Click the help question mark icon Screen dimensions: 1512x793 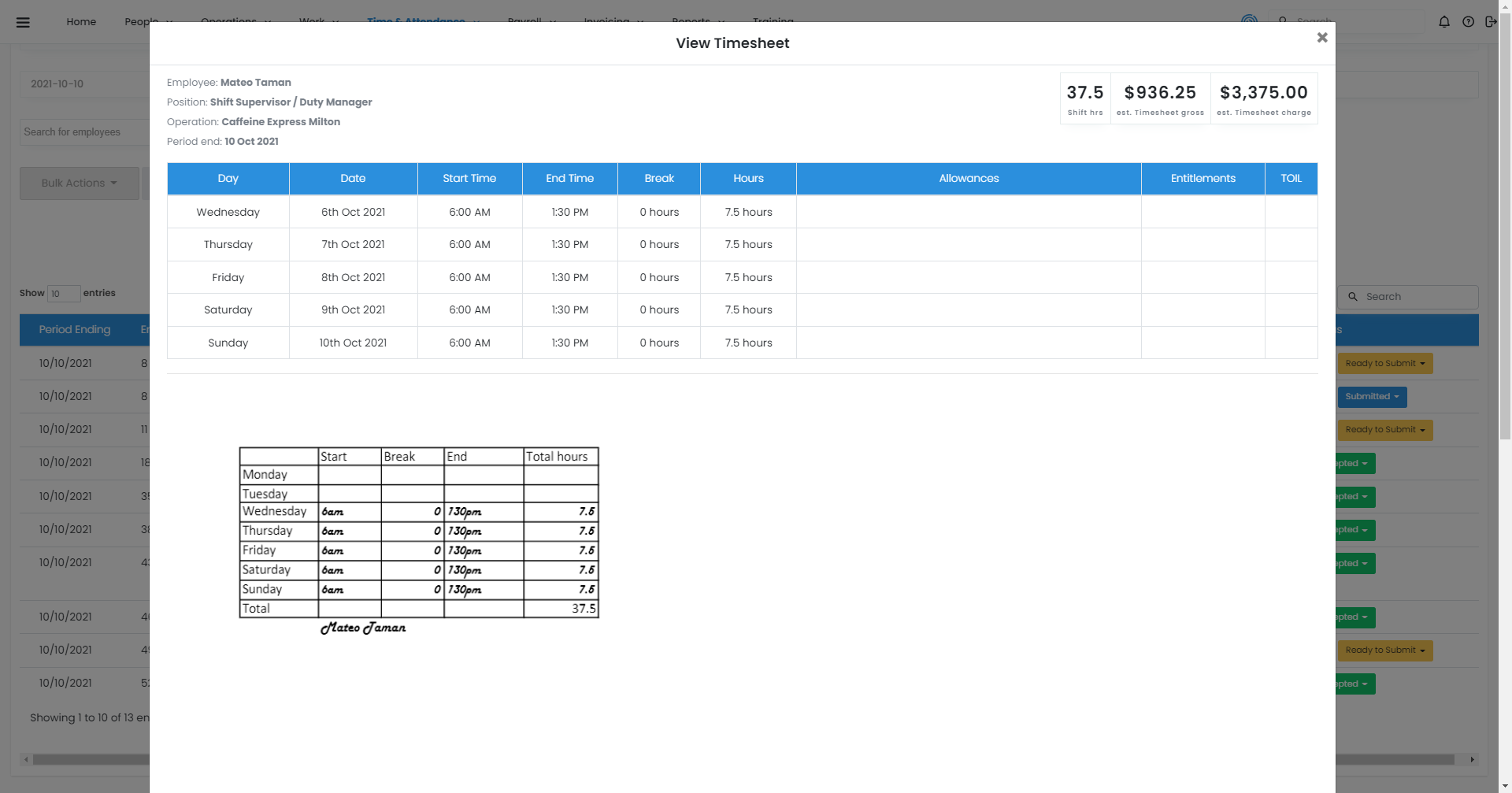1468,22
